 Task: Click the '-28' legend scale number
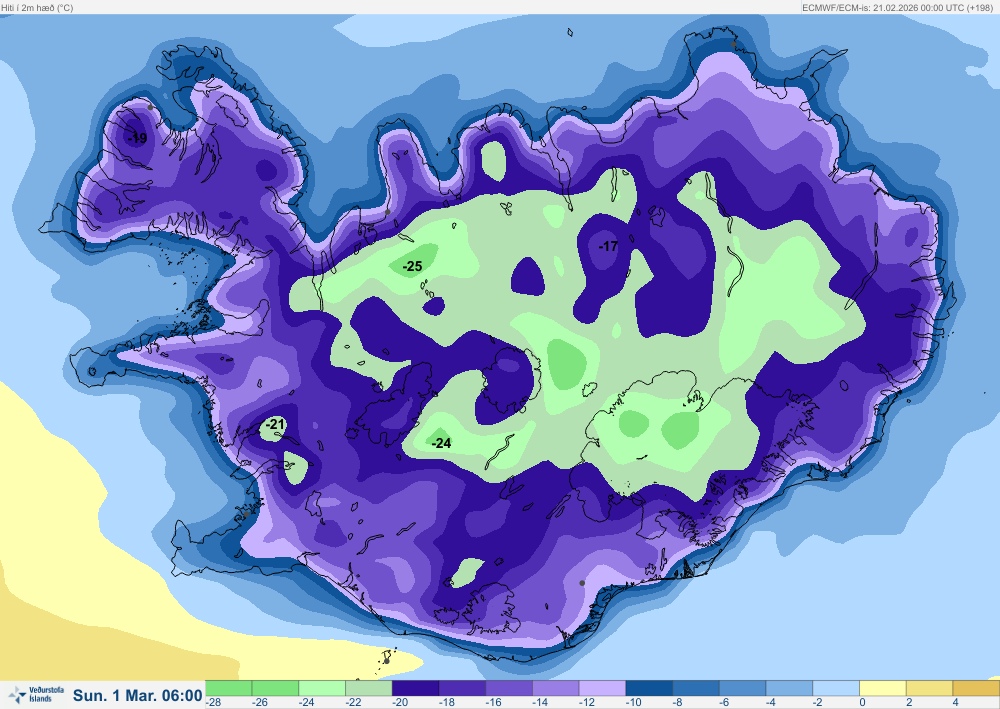coord(213,703)
